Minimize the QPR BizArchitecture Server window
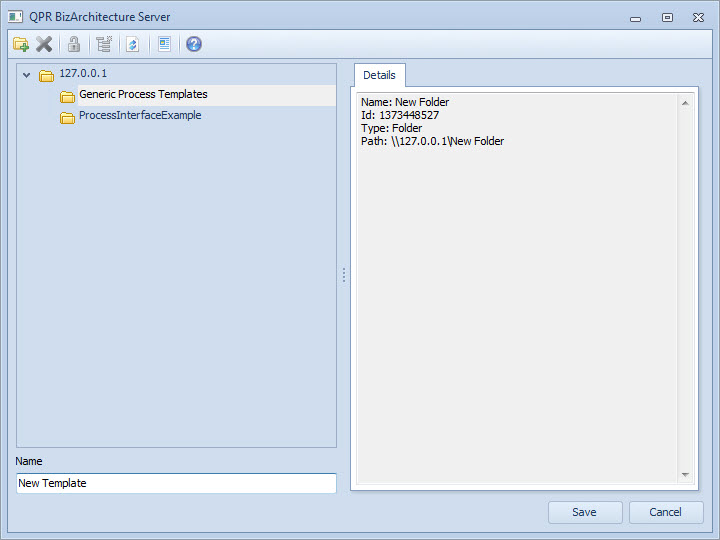The image size is (720, 540). click(636, 18)
